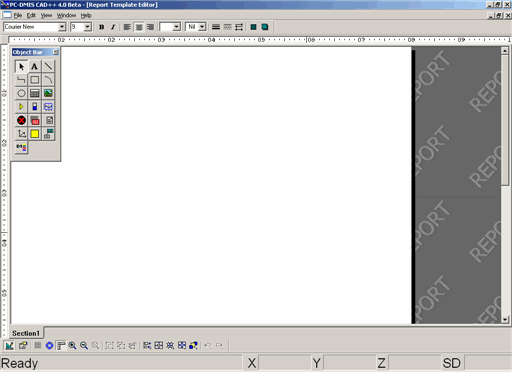
Task: Select the red X on black circle tool
Action: 21,120
